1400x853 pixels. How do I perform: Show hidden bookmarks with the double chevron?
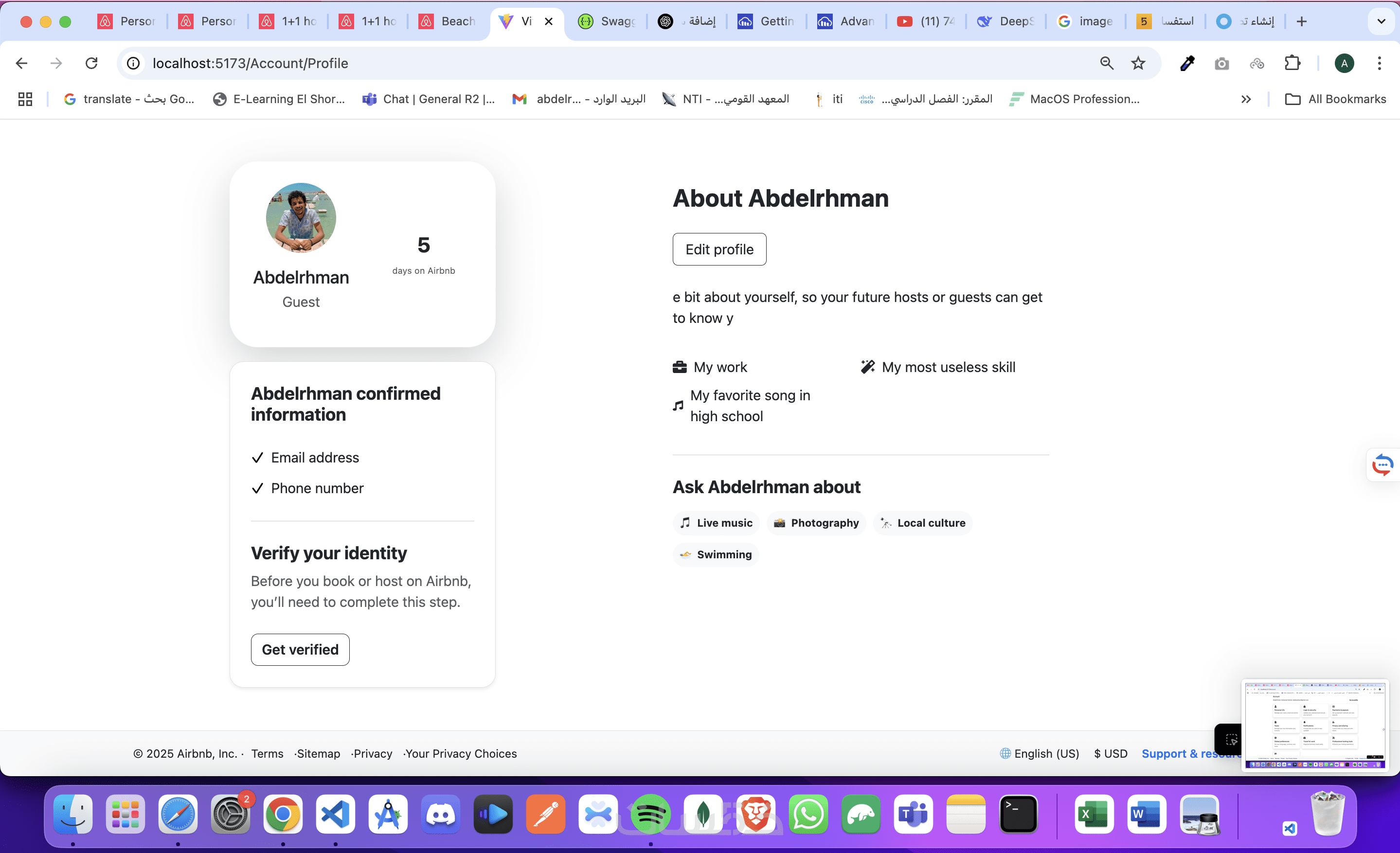coord(1245,99)
